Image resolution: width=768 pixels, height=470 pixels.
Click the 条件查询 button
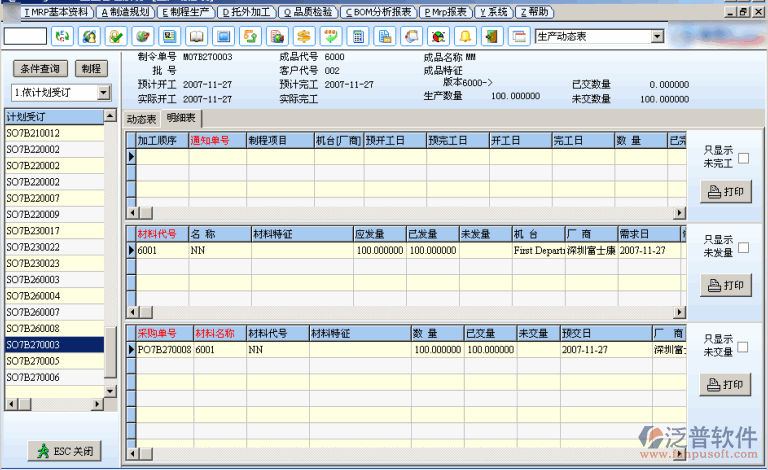coord(40,69)
